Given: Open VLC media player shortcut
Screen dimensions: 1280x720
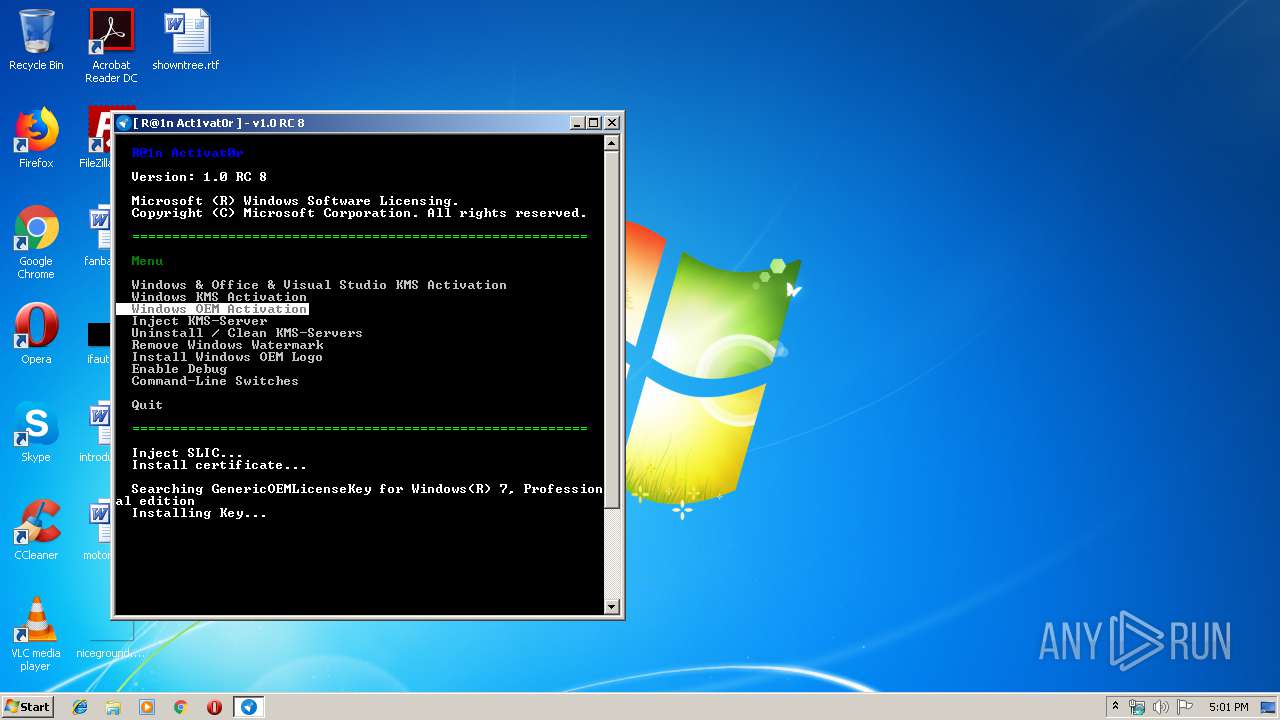Looking at the screenshot, I should (x=36, y=634).
